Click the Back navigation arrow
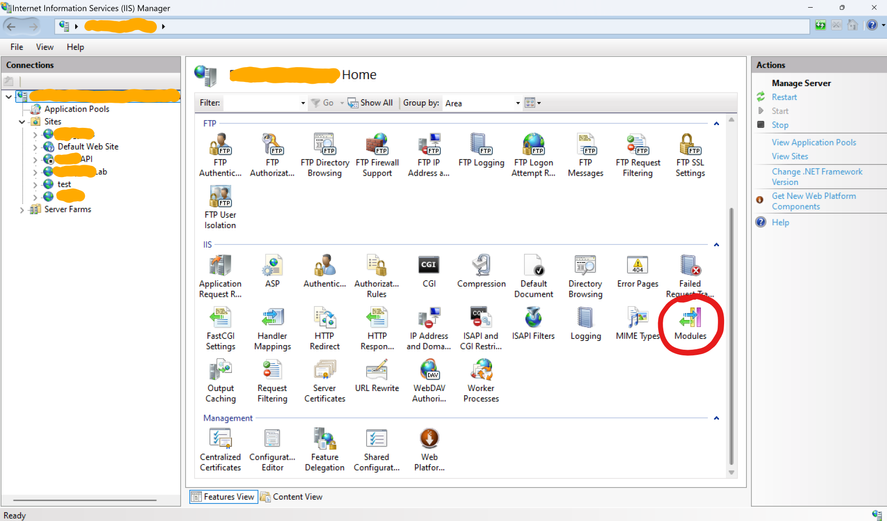The image size is (887, 521). (x=11, y=27)
